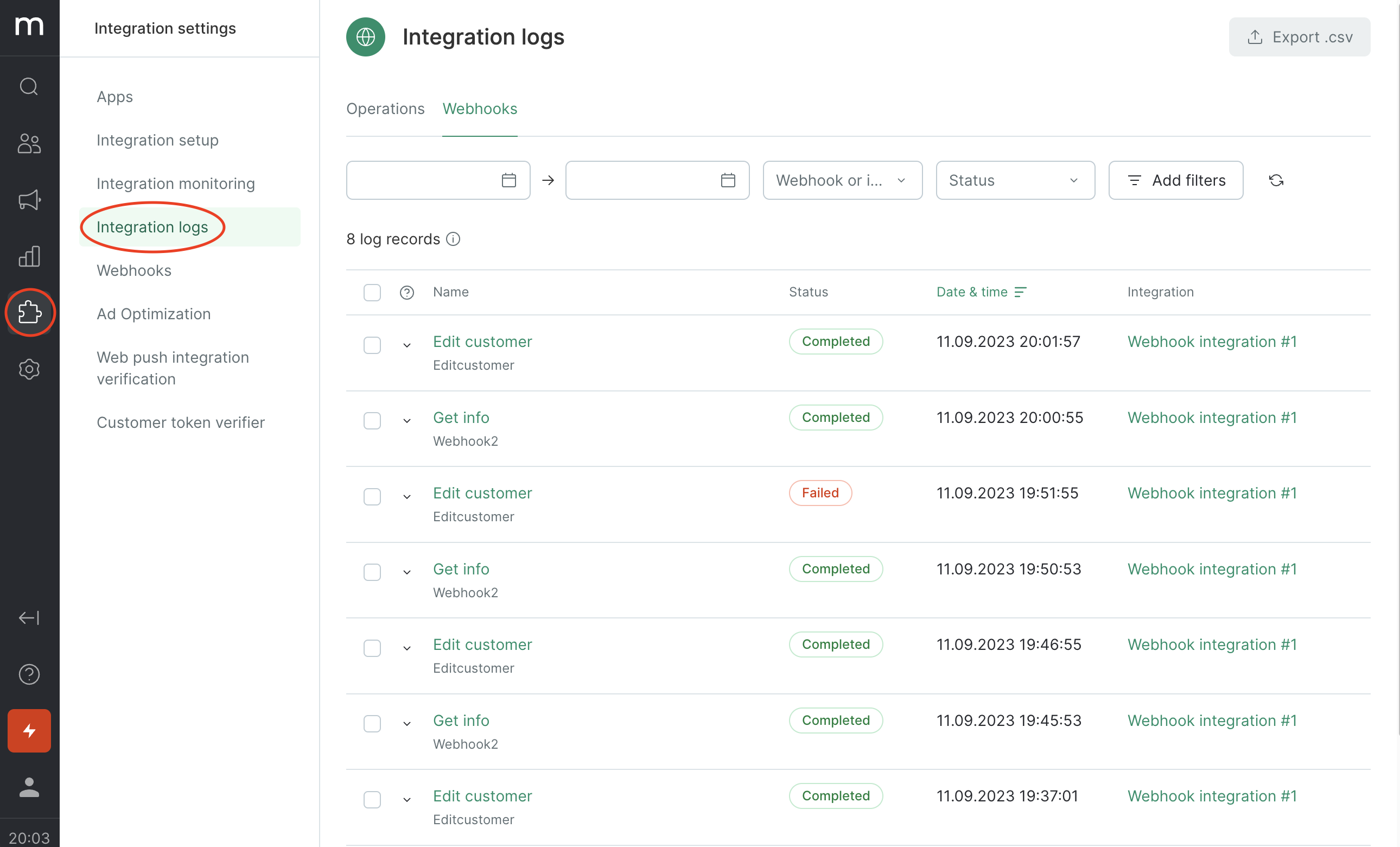Refresh the log records list
The image size is (1400, 847).
(1276, 180)
